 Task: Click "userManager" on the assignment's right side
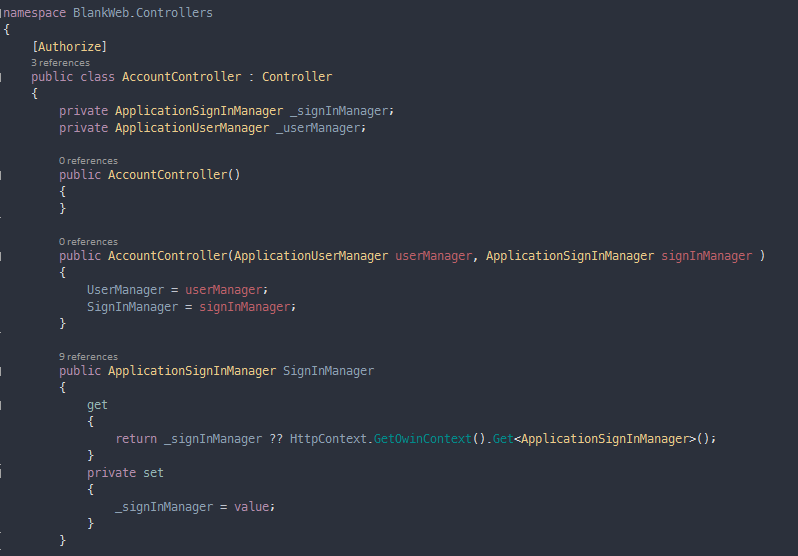coord(223,290)
